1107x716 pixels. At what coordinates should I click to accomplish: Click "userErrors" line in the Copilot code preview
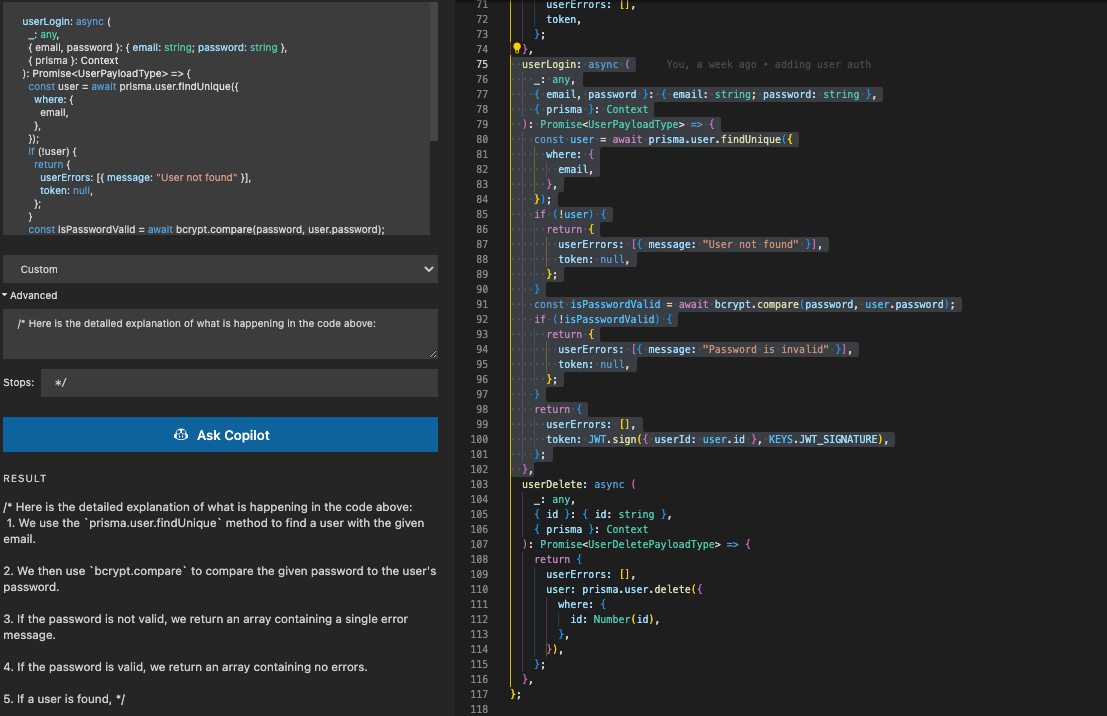145,177
